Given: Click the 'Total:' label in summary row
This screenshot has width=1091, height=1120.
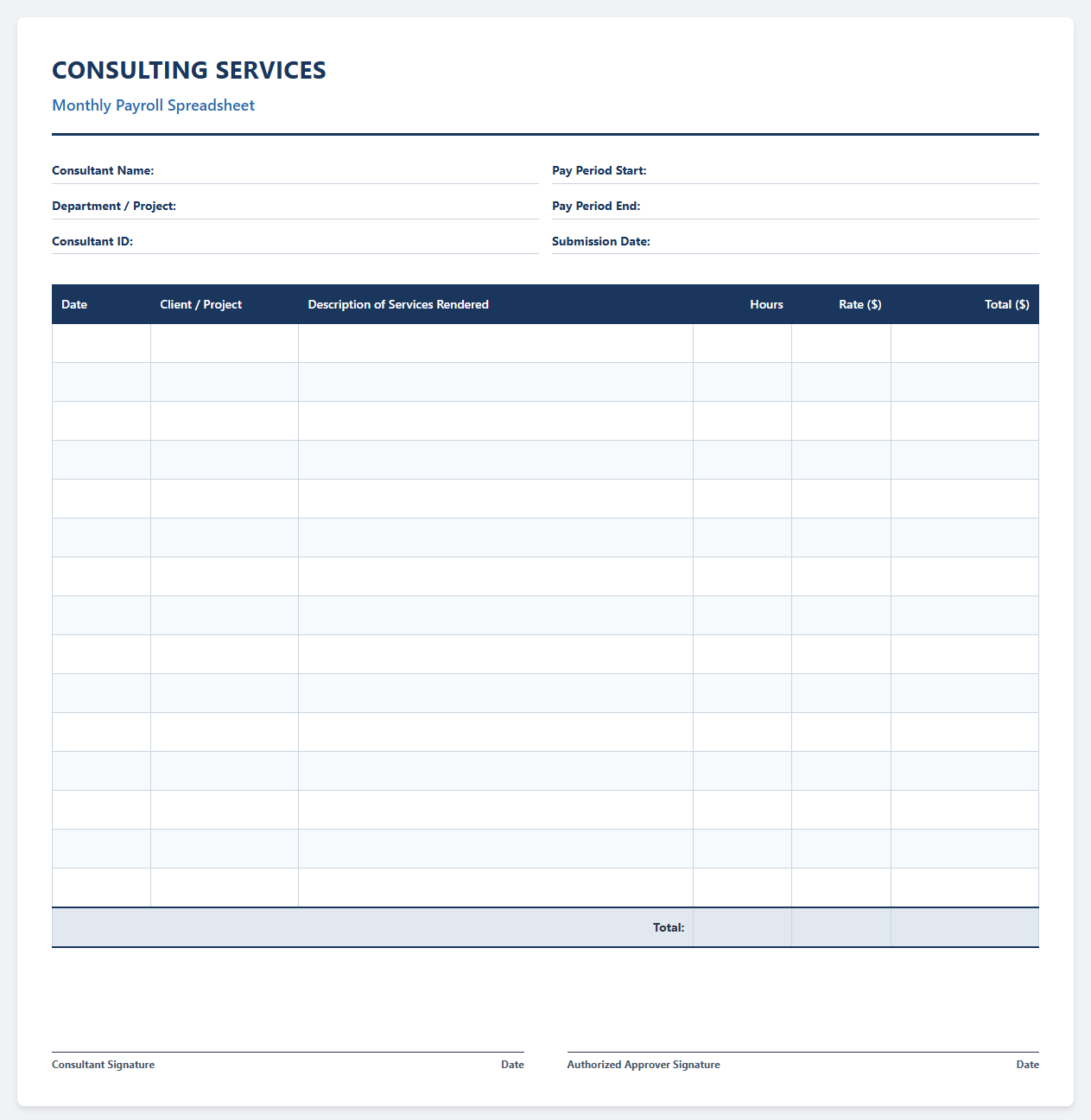Looking at the screenshot, I should tap(669, 927).
